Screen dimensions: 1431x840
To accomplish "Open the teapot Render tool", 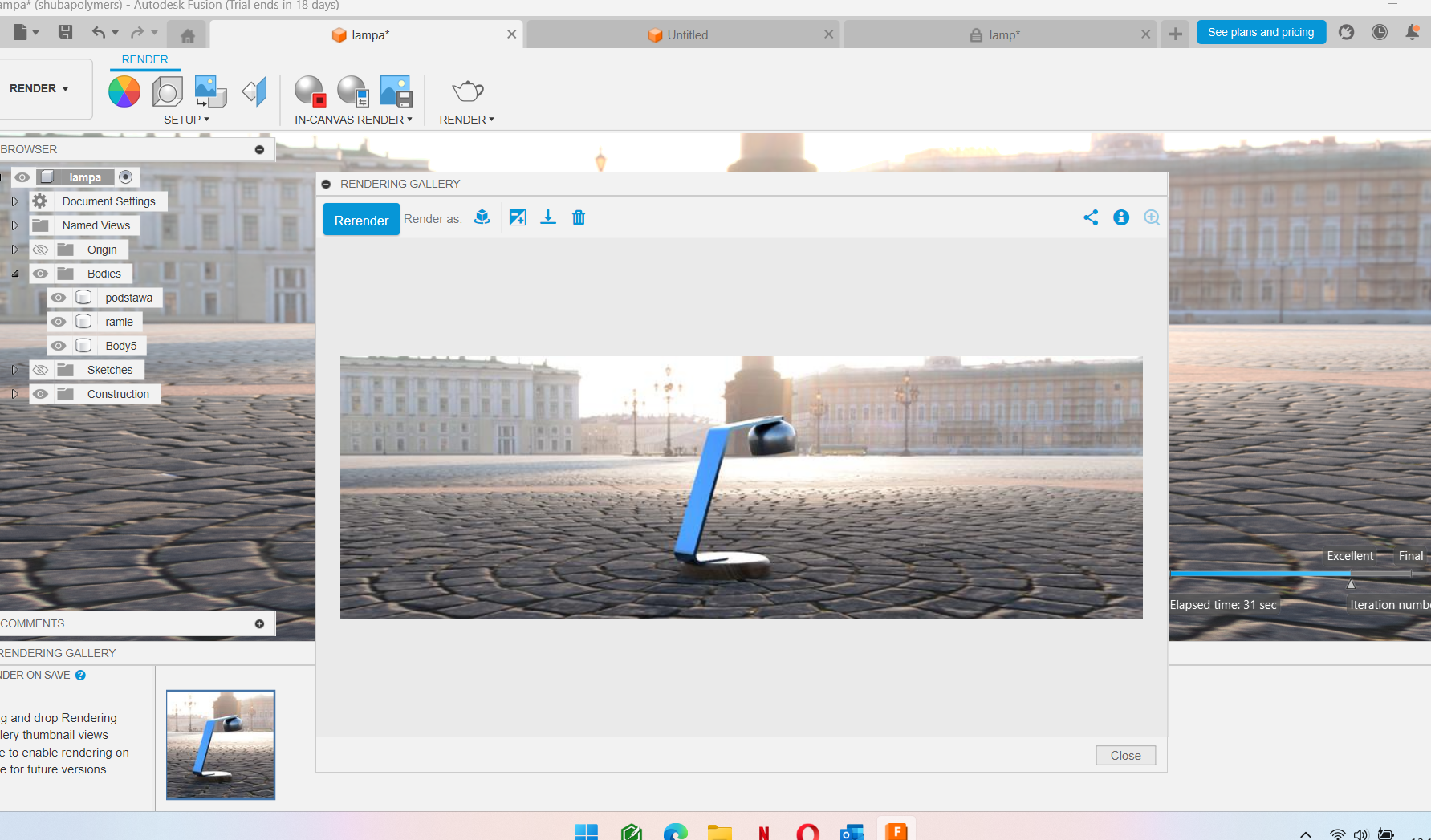I will tap(467, 91).
